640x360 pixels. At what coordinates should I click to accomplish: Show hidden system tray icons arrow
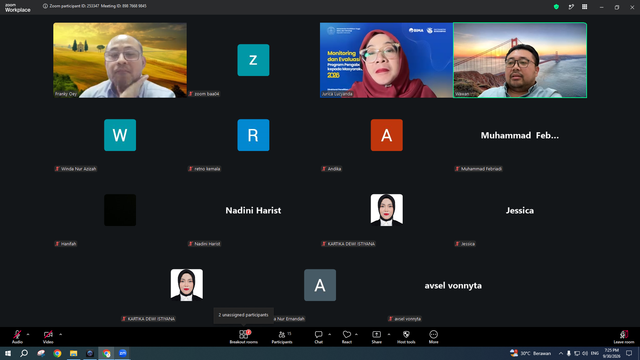click(561, 353)
